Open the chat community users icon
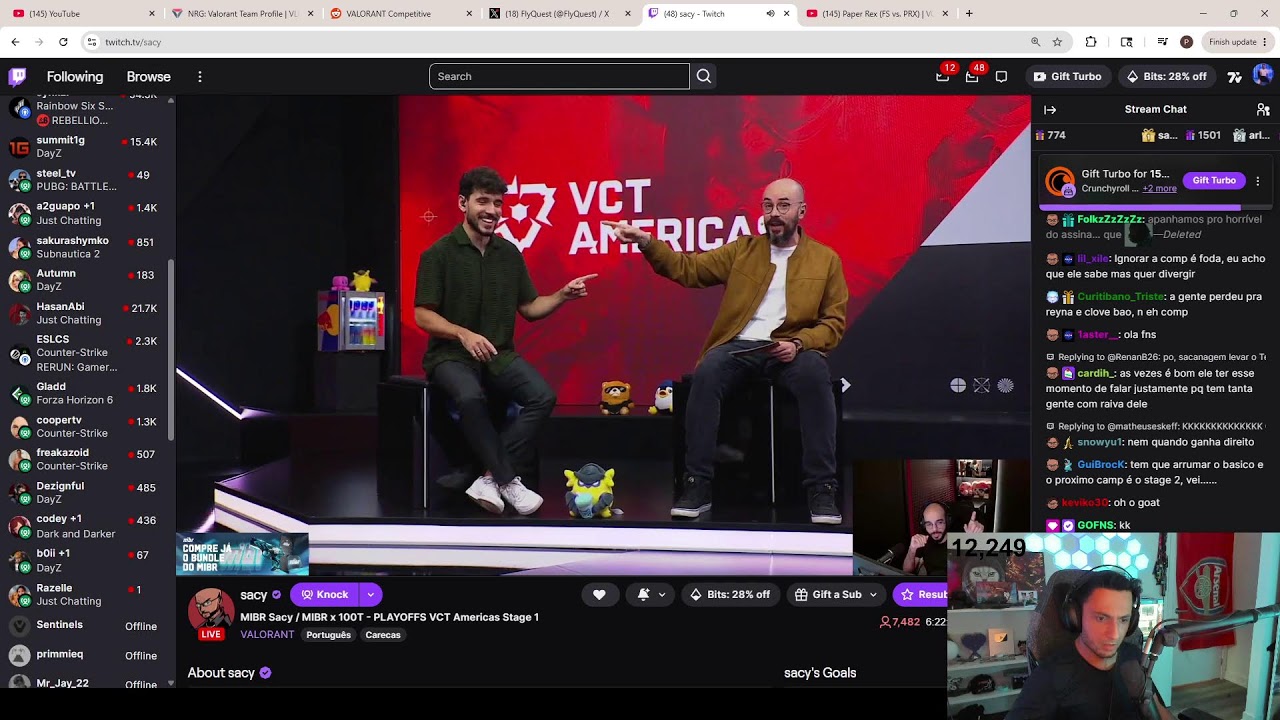1280x720 pixels. click(x=1263, y=109)
